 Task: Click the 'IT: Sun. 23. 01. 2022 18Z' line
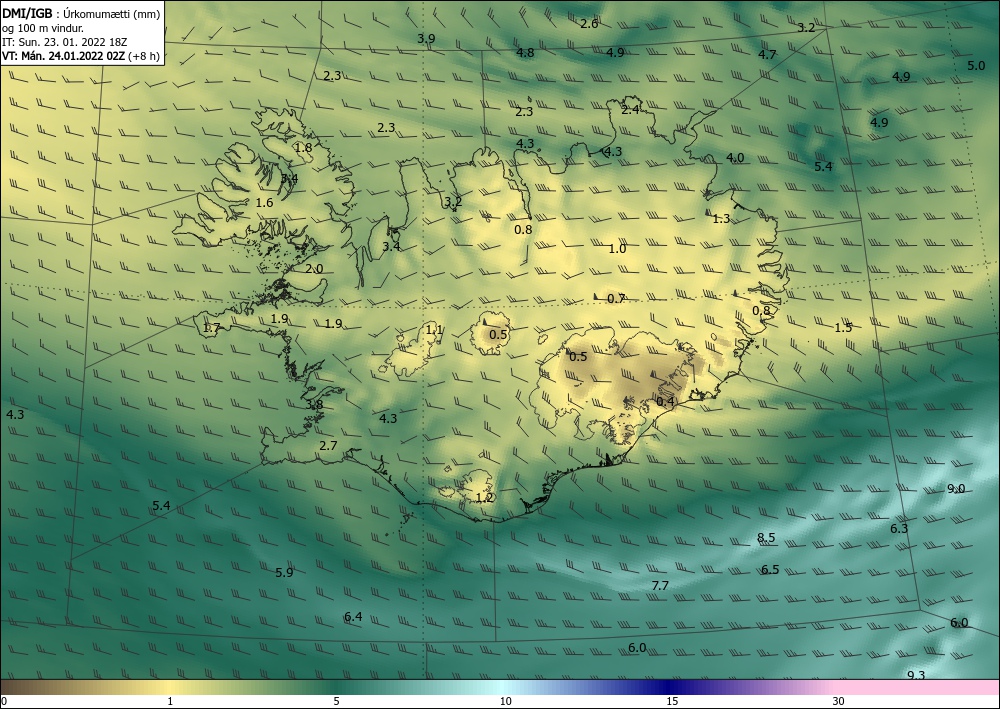tap(64, 42)
